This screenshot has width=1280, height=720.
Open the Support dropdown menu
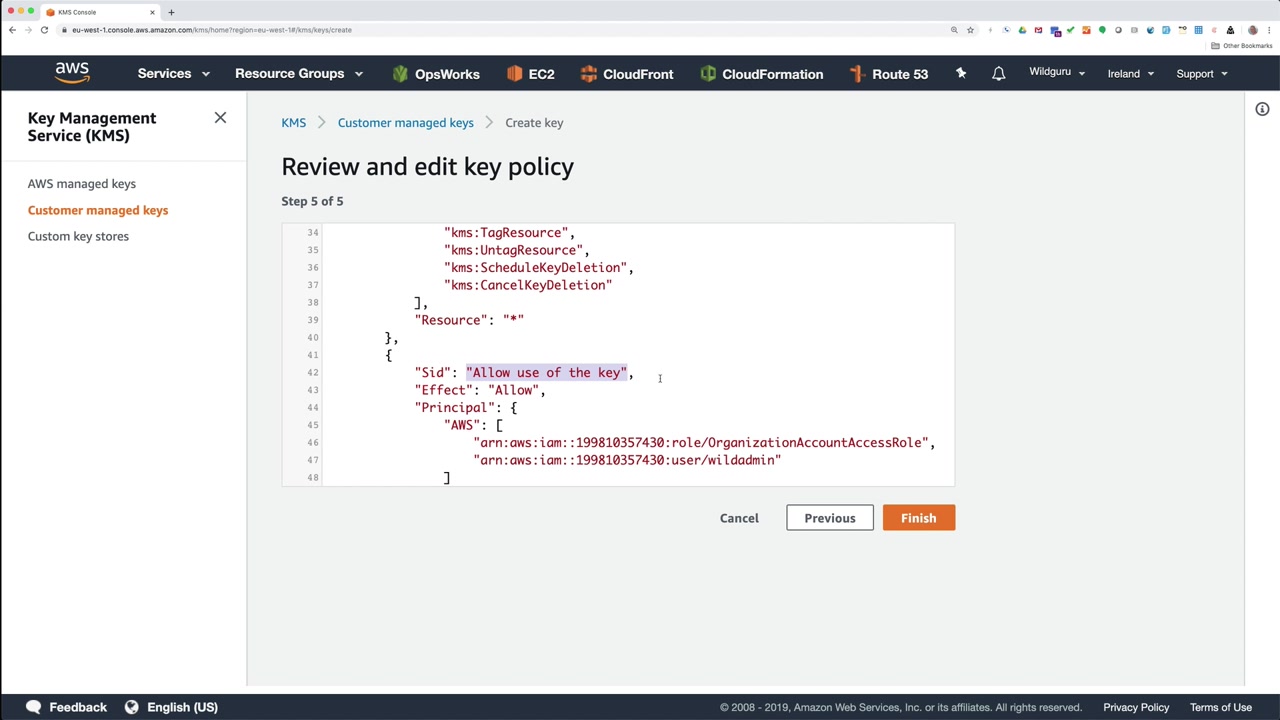(1202, 74)
